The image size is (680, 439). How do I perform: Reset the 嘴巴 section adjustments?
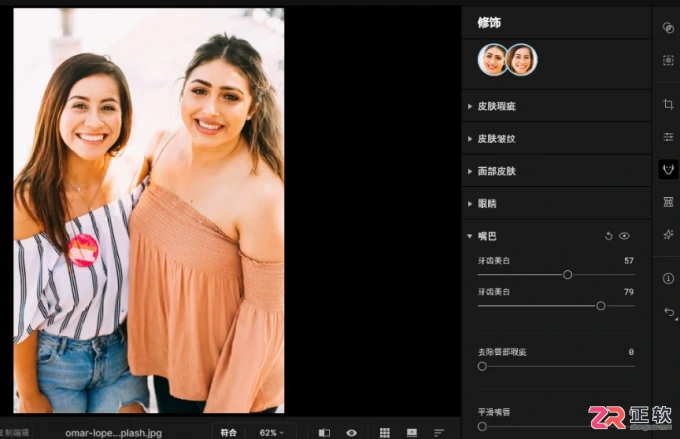(x=608, y=236)
